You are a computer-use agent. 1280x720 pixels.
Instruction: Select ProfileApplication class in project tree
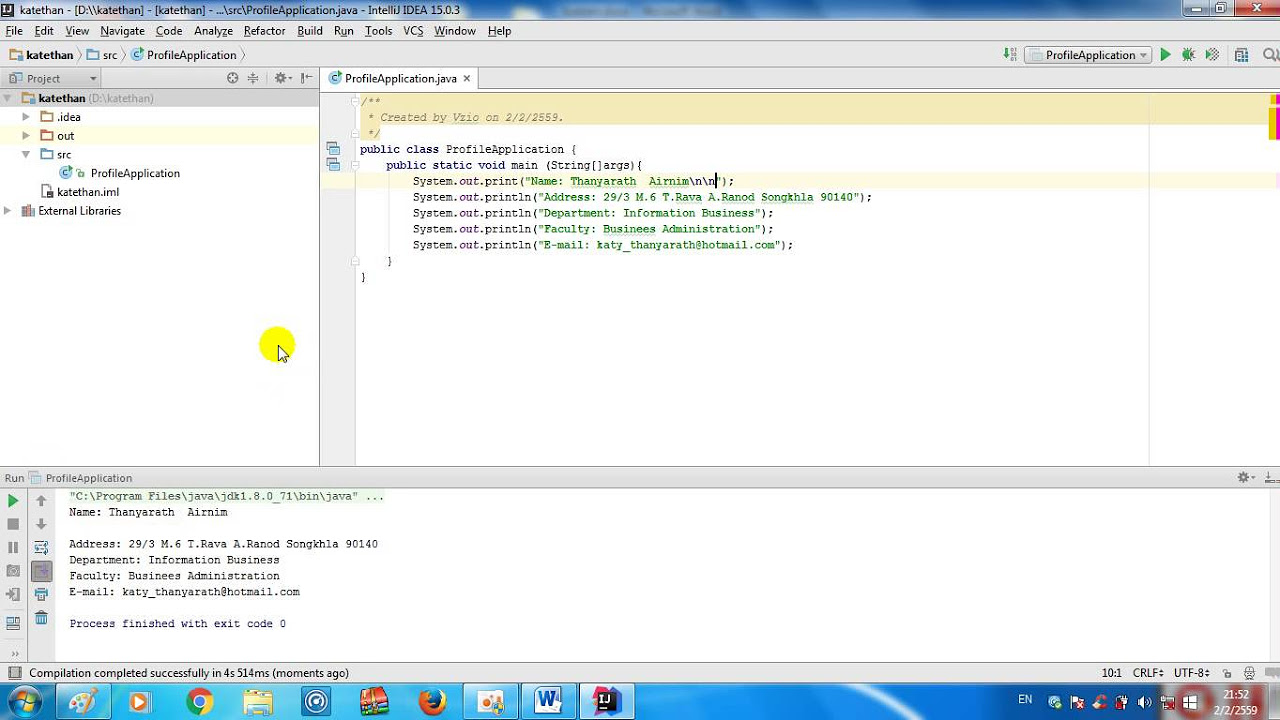[x=135, y=173]
